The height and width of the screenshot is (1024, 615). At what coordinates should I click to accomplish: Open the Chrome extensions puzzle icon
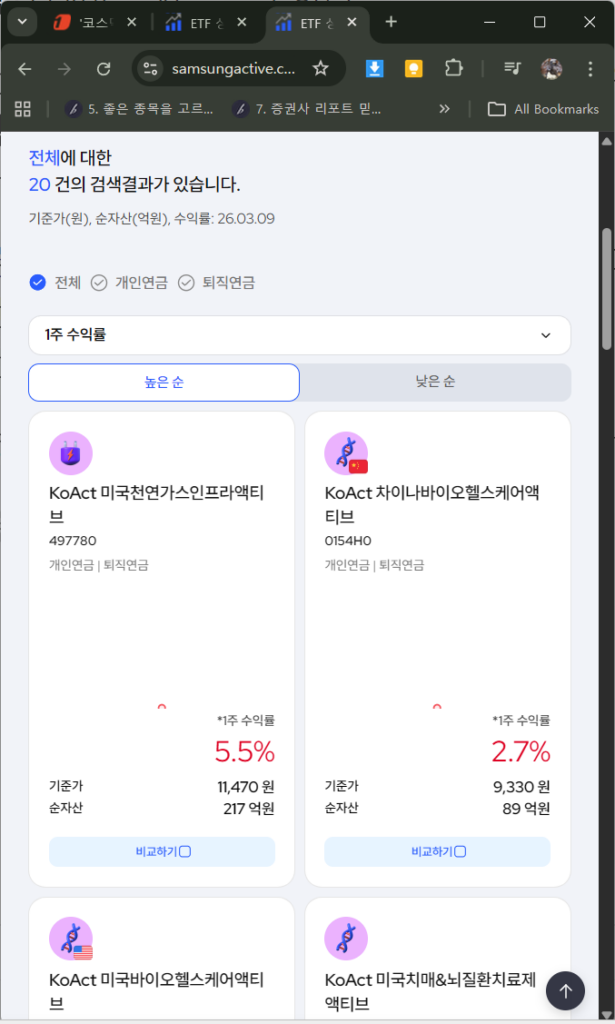[453, 68]
